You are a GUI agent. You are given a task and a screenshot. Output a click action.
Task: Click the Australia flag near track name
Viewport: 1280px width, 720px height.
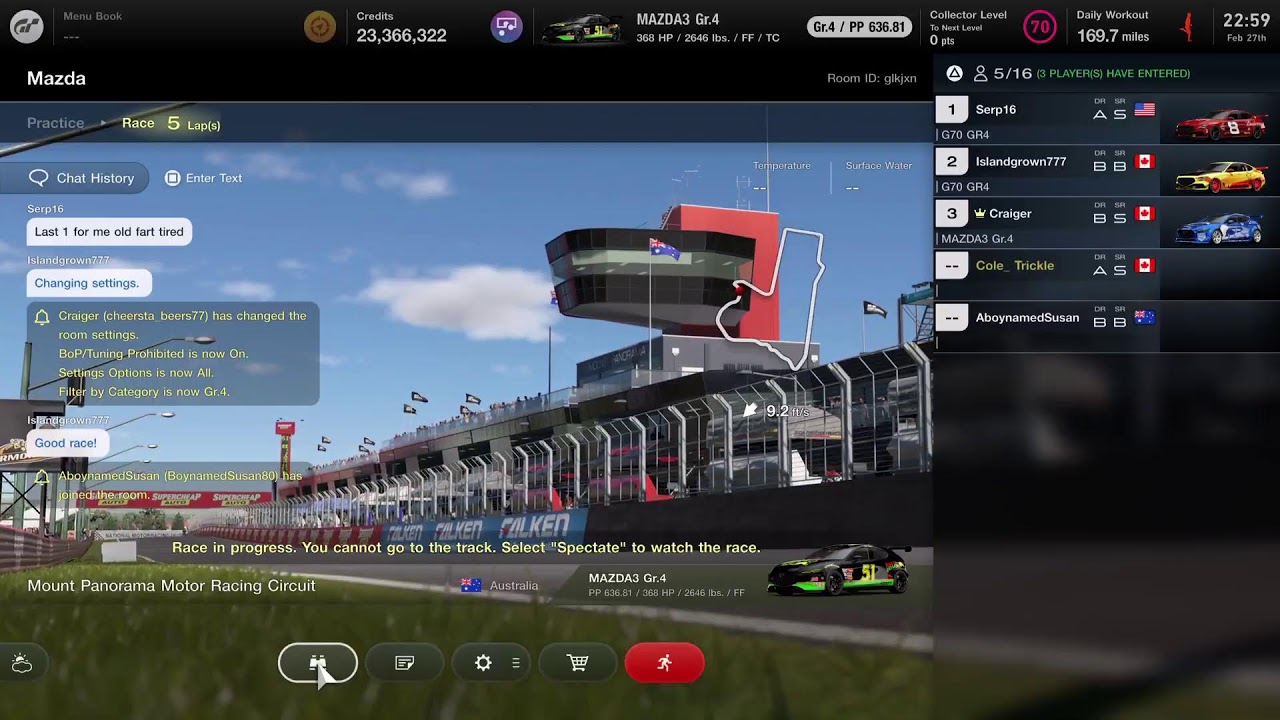tap(471, 585)
